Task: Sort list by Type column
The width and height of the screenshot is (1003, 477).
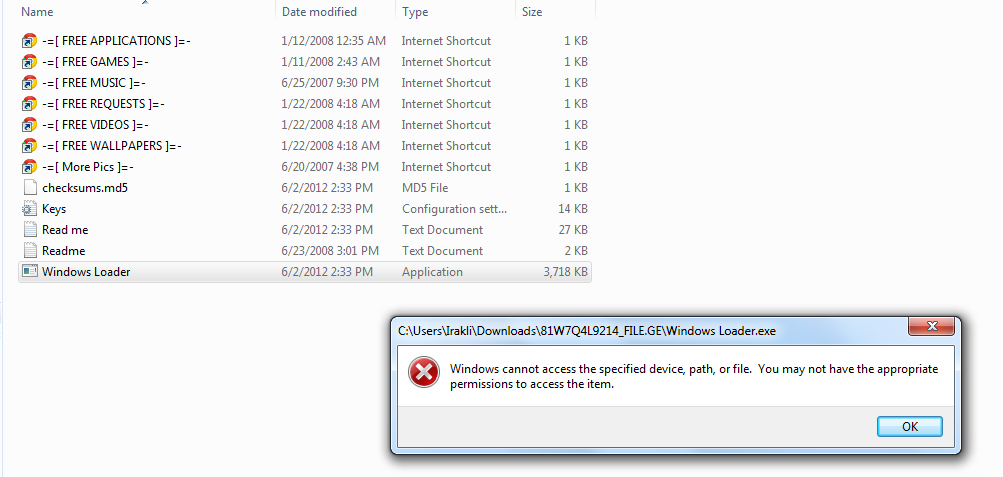Action: [x=415, y=12]
